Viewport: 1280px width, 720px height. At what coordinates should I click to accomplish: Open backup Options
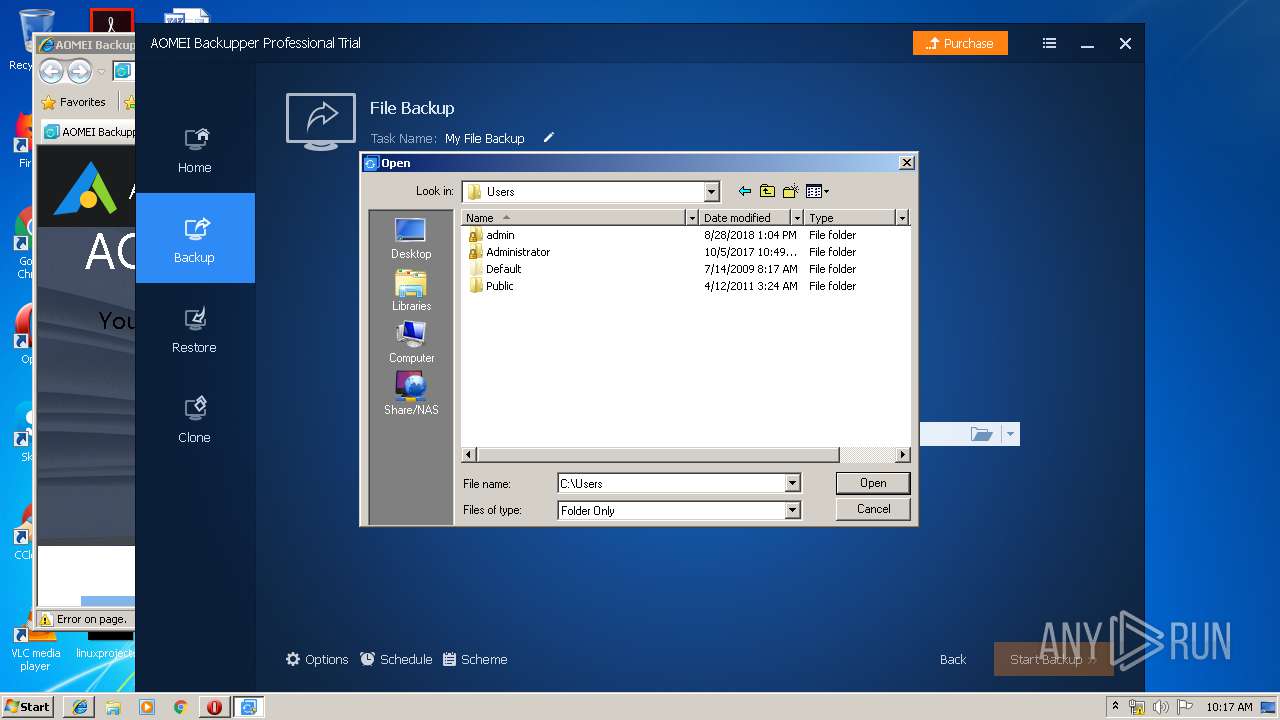coord(317,660)
